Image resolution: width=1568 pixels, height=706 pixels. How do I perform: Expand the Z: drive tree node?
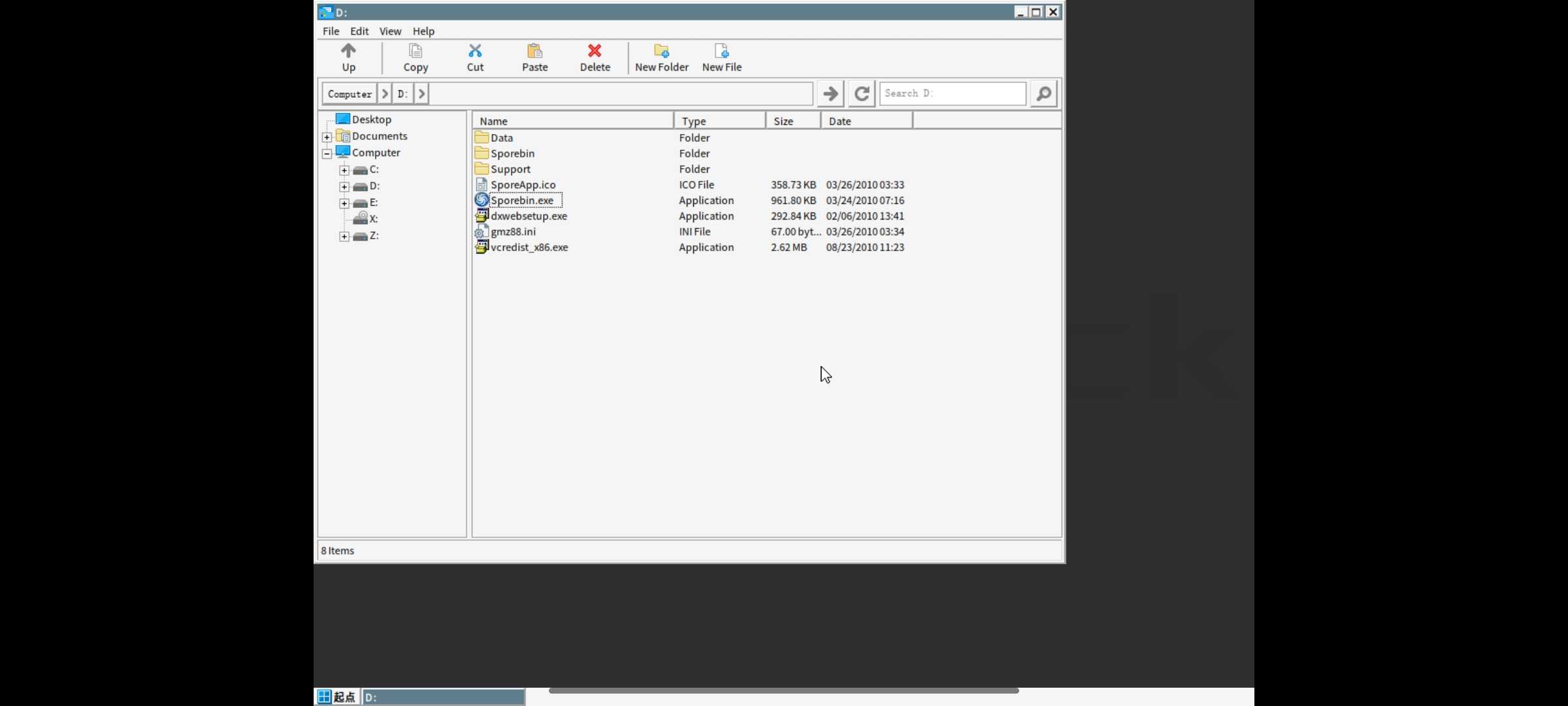344,237
